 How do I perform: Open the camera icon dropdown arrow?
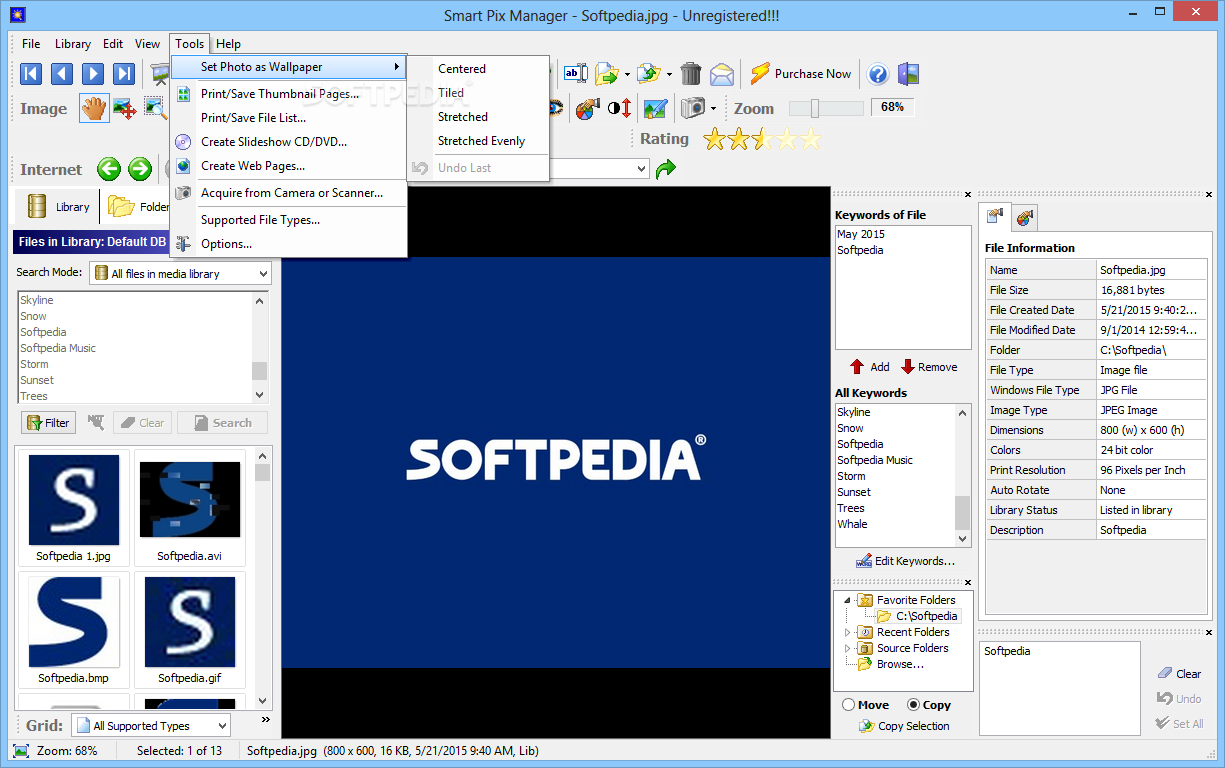click(713, 108)
